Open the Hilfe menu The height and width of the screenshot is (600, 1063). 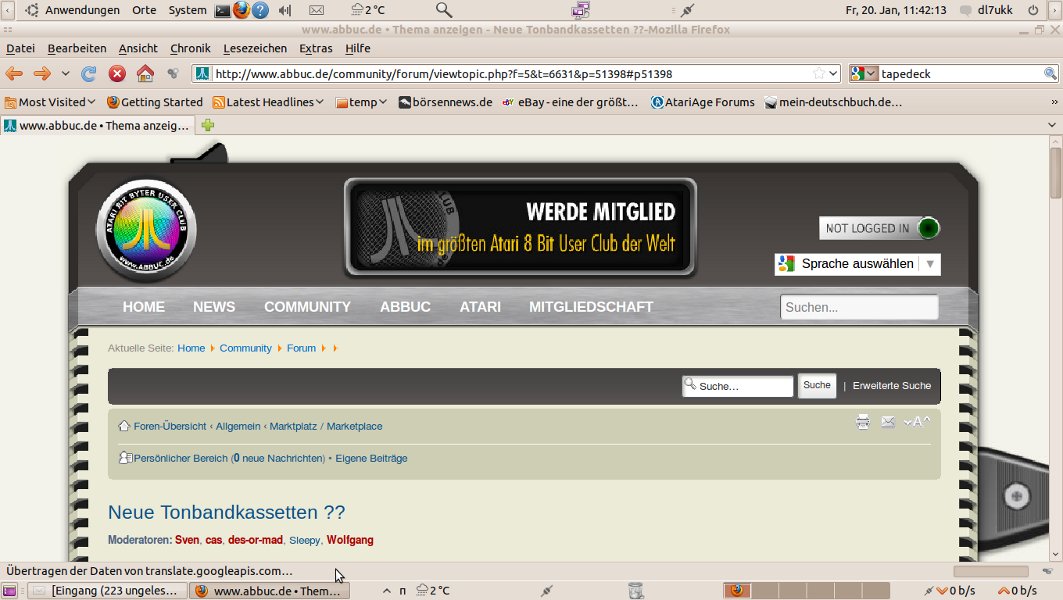357,48
